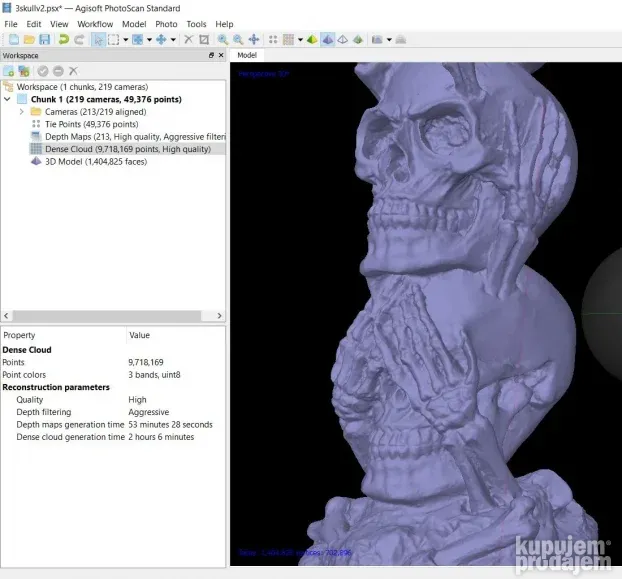Select Cameras (213/219 aligned) item
This screenshot has width=622, height=579.
tap(96, 112)
